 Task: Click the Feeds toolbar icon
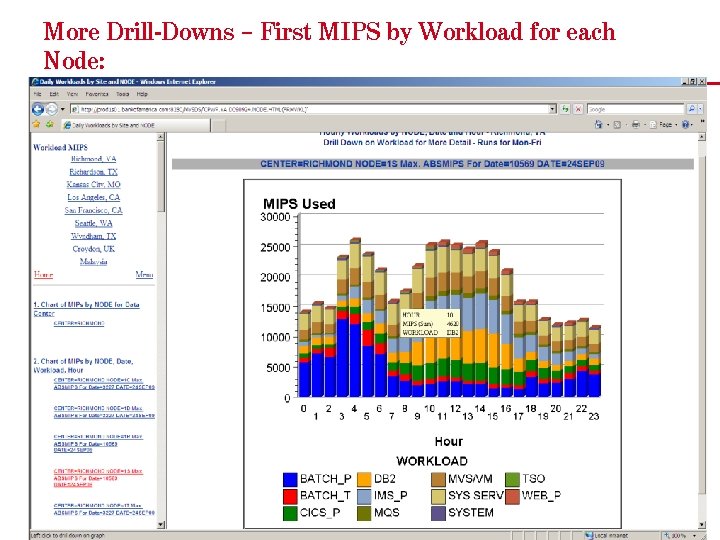617,124
